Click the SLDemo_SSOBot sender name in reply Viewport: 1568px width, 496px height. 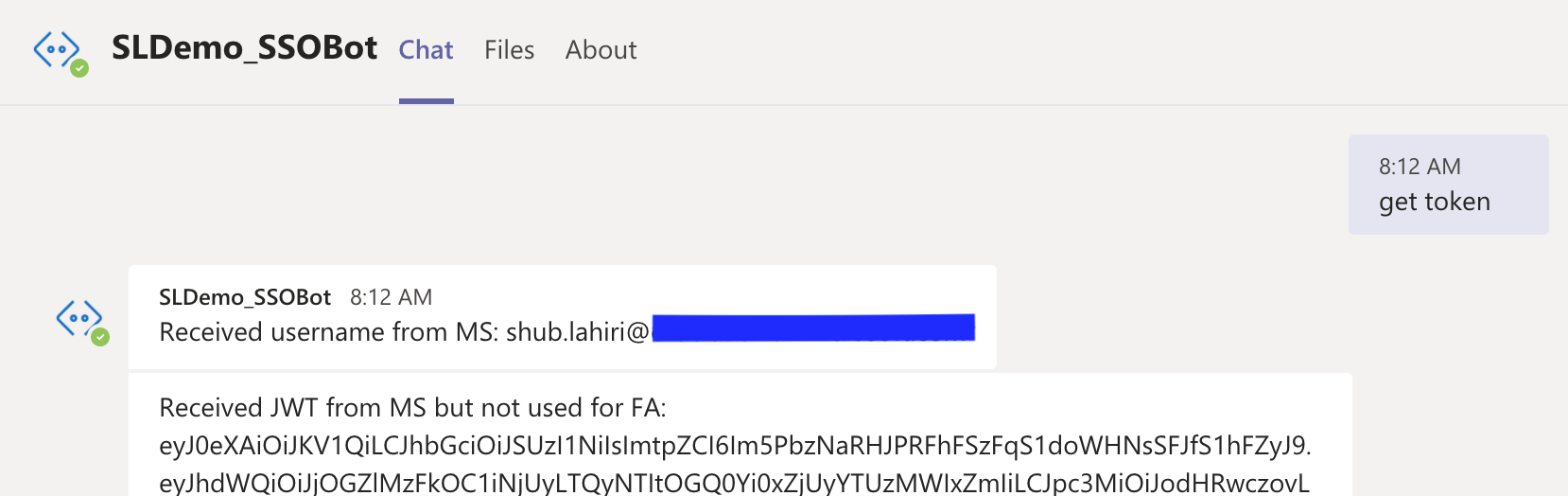[x=244, y=297]
